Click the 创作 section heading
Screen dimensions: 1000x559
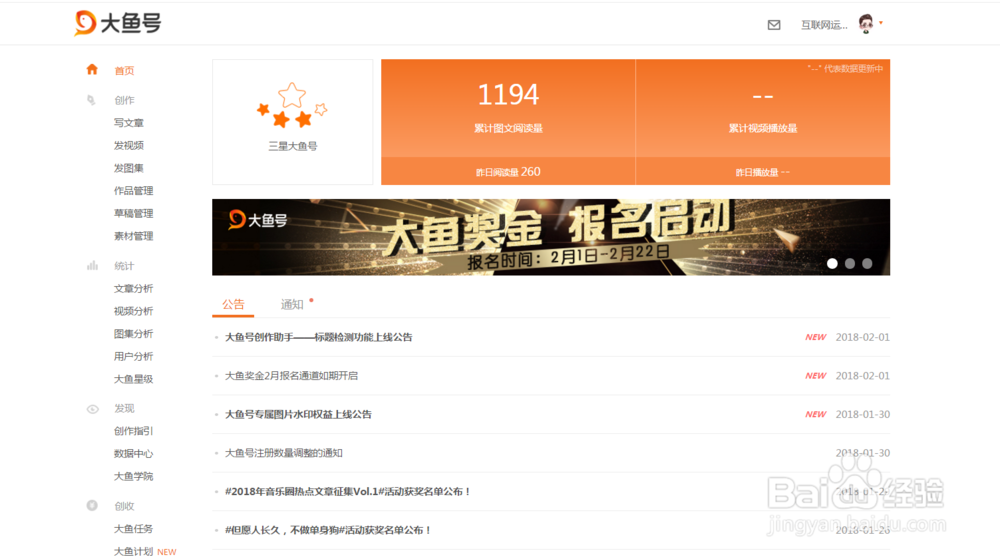click(124, 100)
